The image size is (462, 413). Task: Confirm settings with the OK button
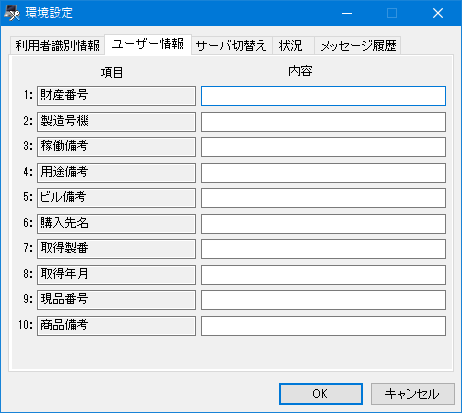coord(321,394)
